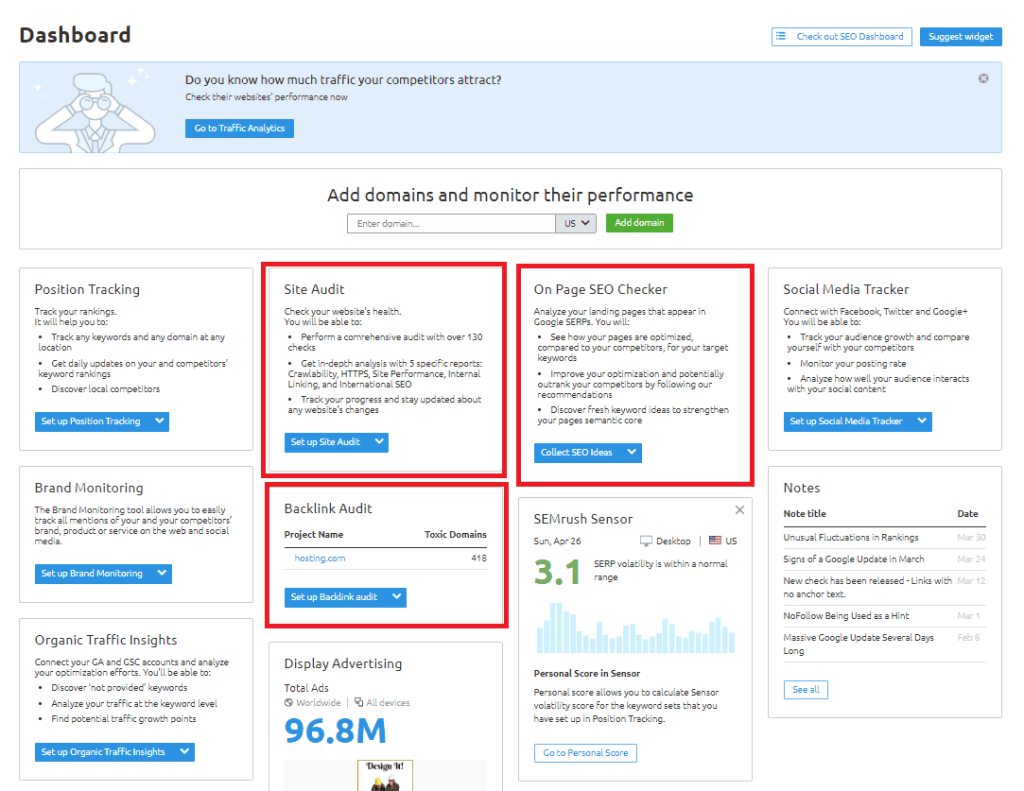Open Check out SEO Dashboard
This screenshot has height=791, width=1024.
(842, 37)
